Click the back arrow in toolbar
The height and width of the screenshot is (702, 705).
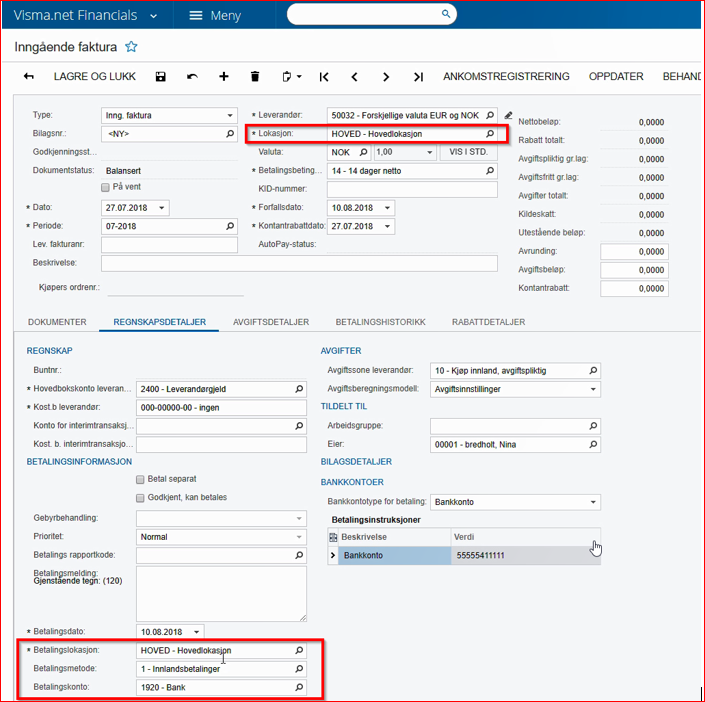(x=28, y=76)
